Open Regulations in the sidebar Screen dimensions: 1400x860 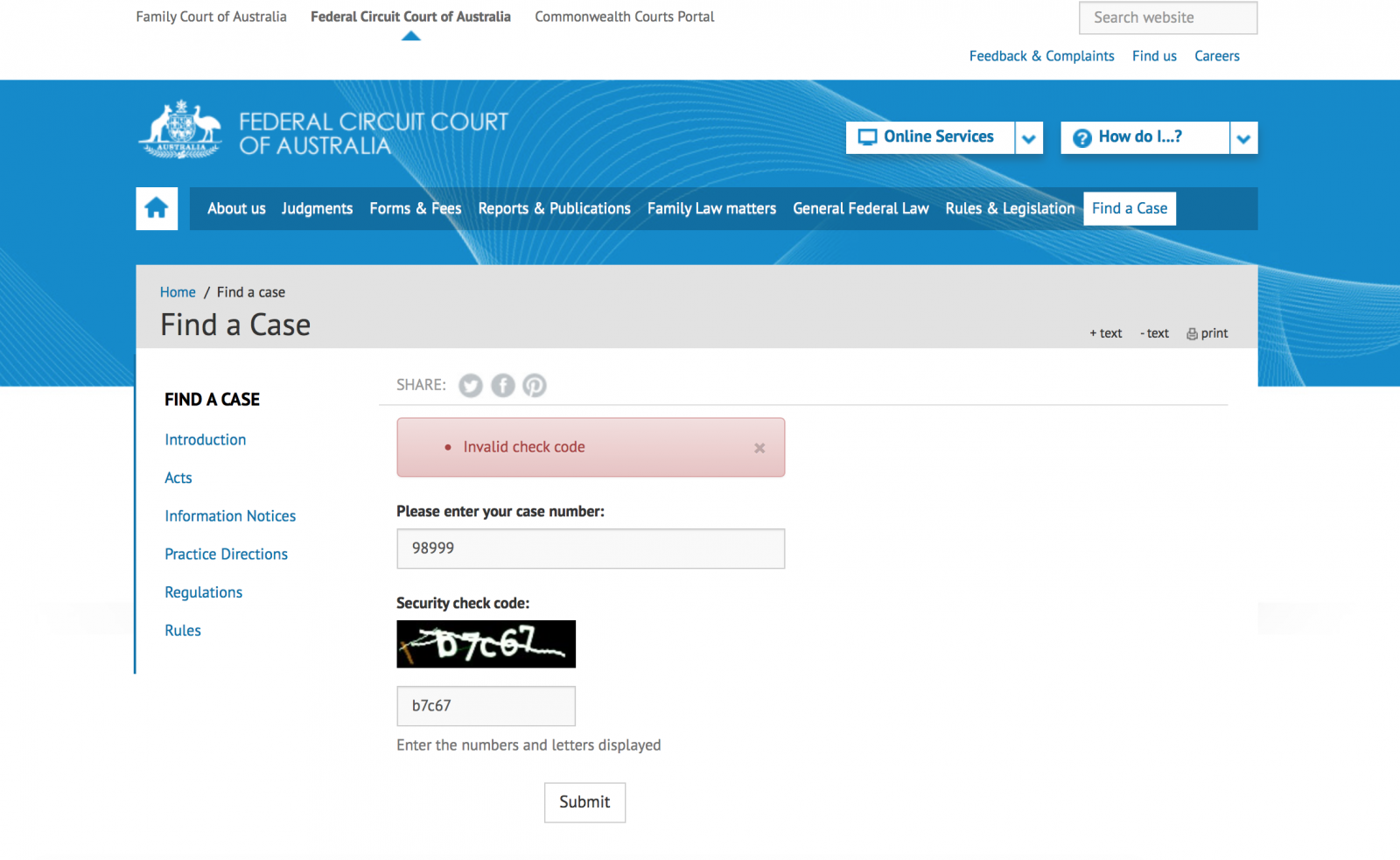tap(203, 592)
